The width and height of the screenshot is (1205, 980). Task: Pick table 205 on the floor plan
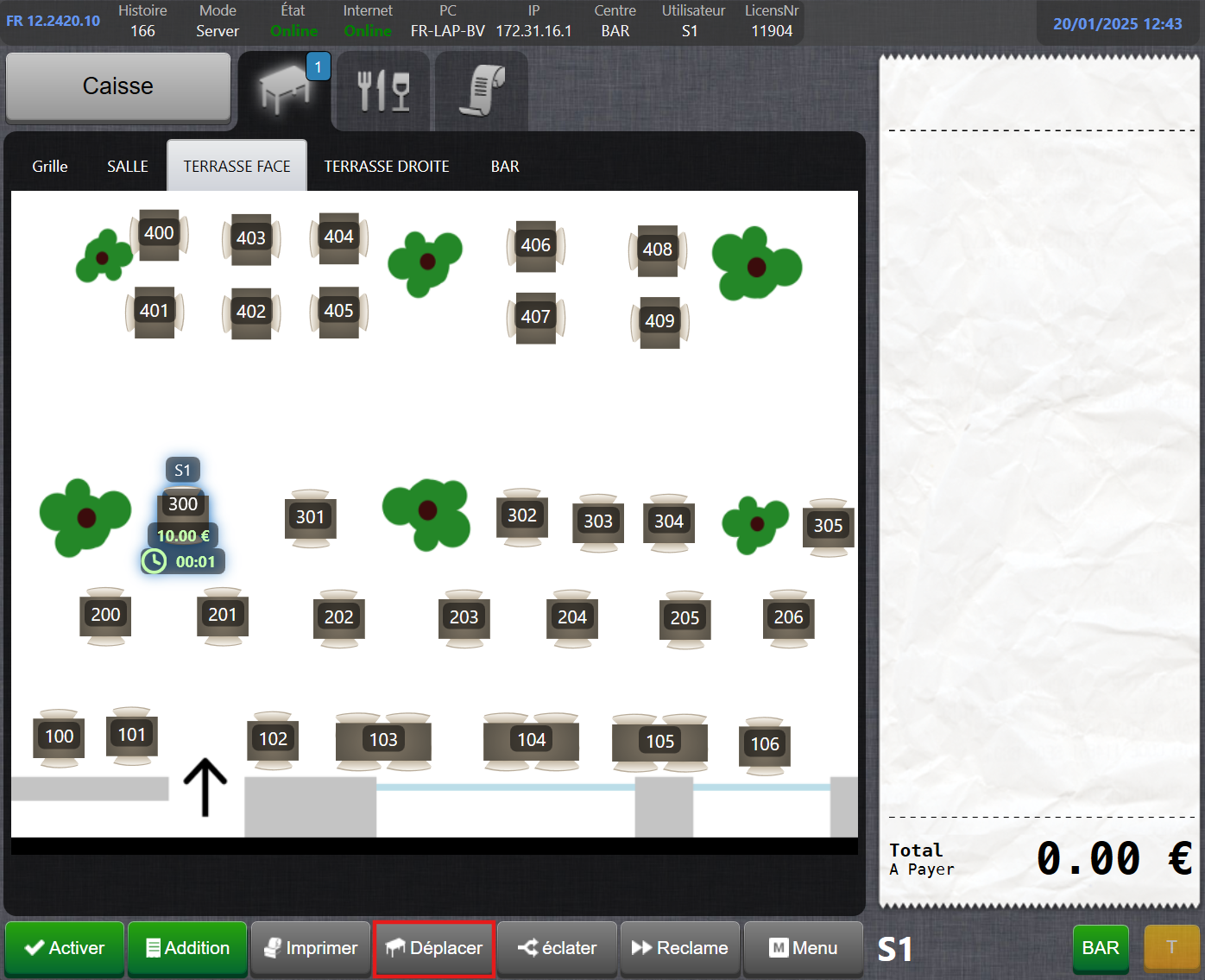685,618
